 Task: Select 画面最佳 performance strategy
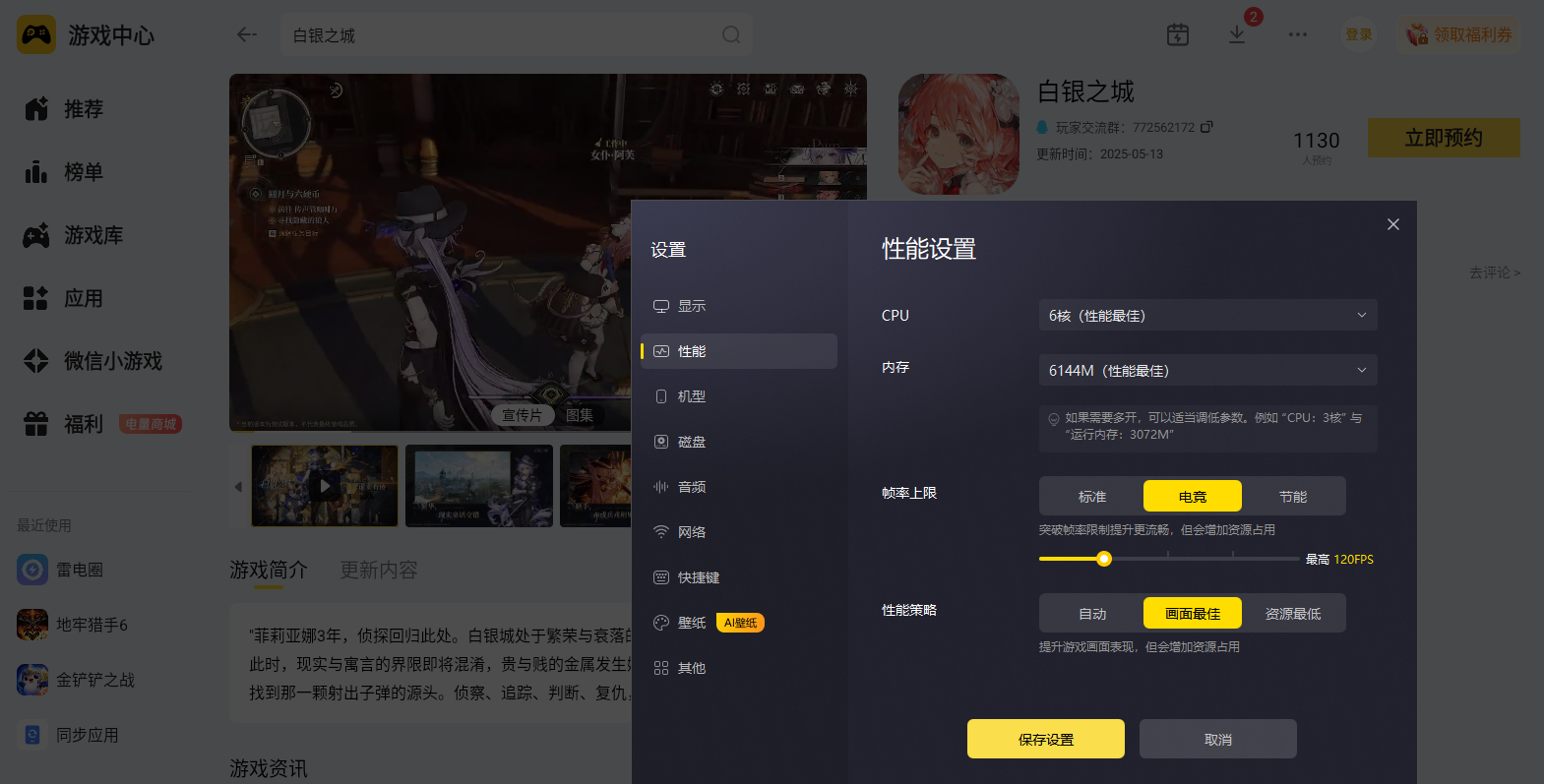pyautogui.click(x=1193, y=614)
